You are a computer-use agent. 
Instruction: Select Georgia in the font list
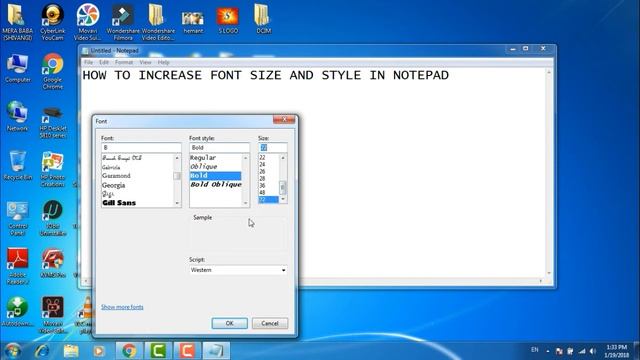(113, 185)
